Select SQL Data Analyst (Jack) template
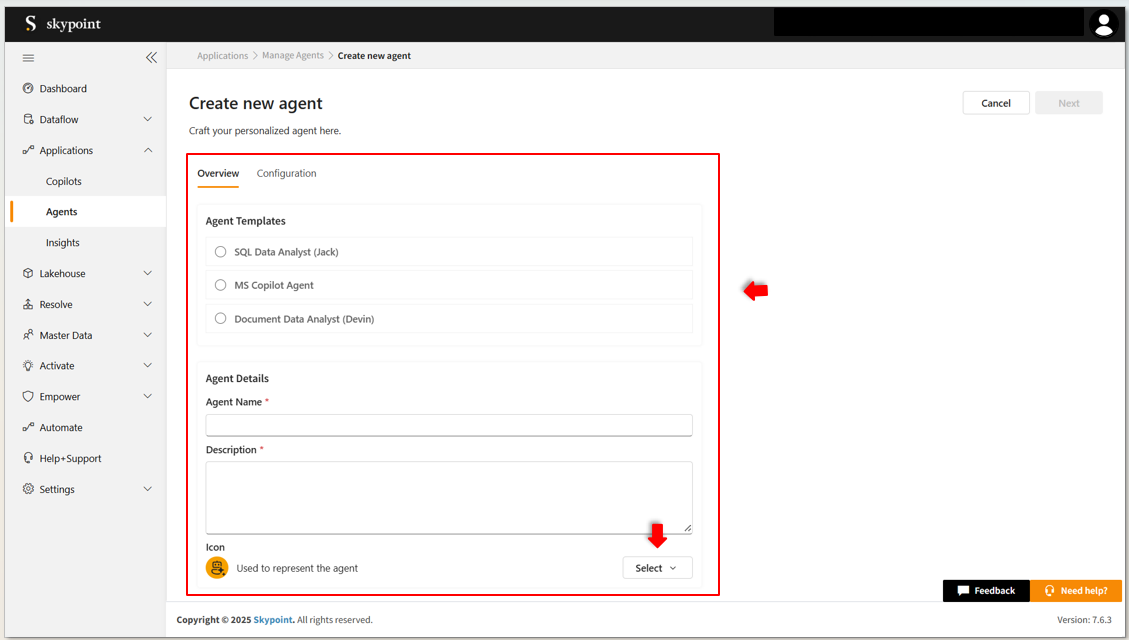The height and width of the screenshot is (640, 1129). pos(221,252)
